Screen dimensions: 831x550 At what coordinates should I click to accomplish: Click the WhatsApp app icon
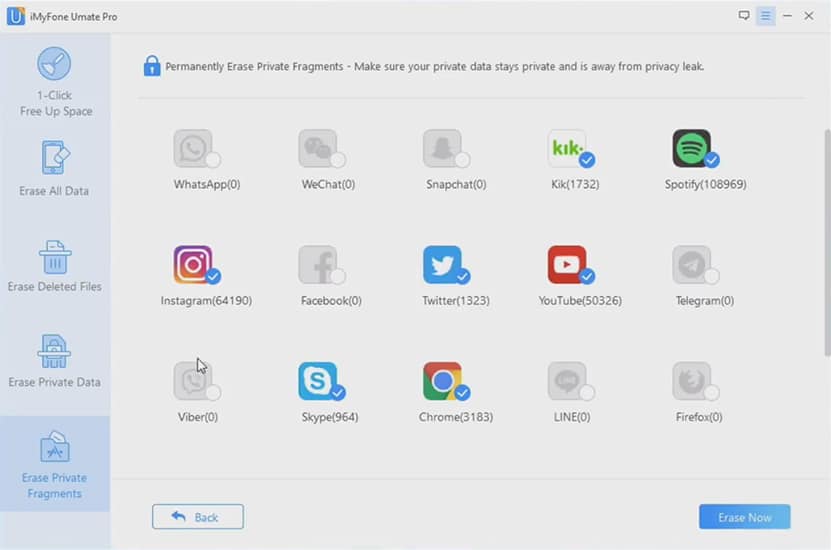193,148
